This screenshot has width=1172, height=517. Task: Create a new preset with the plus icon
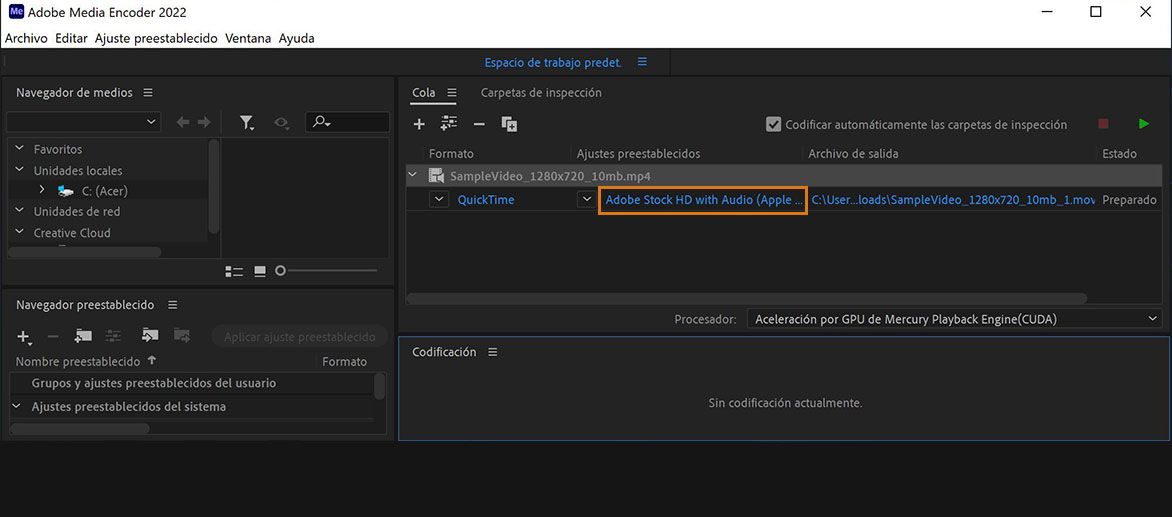coord(25,337)
